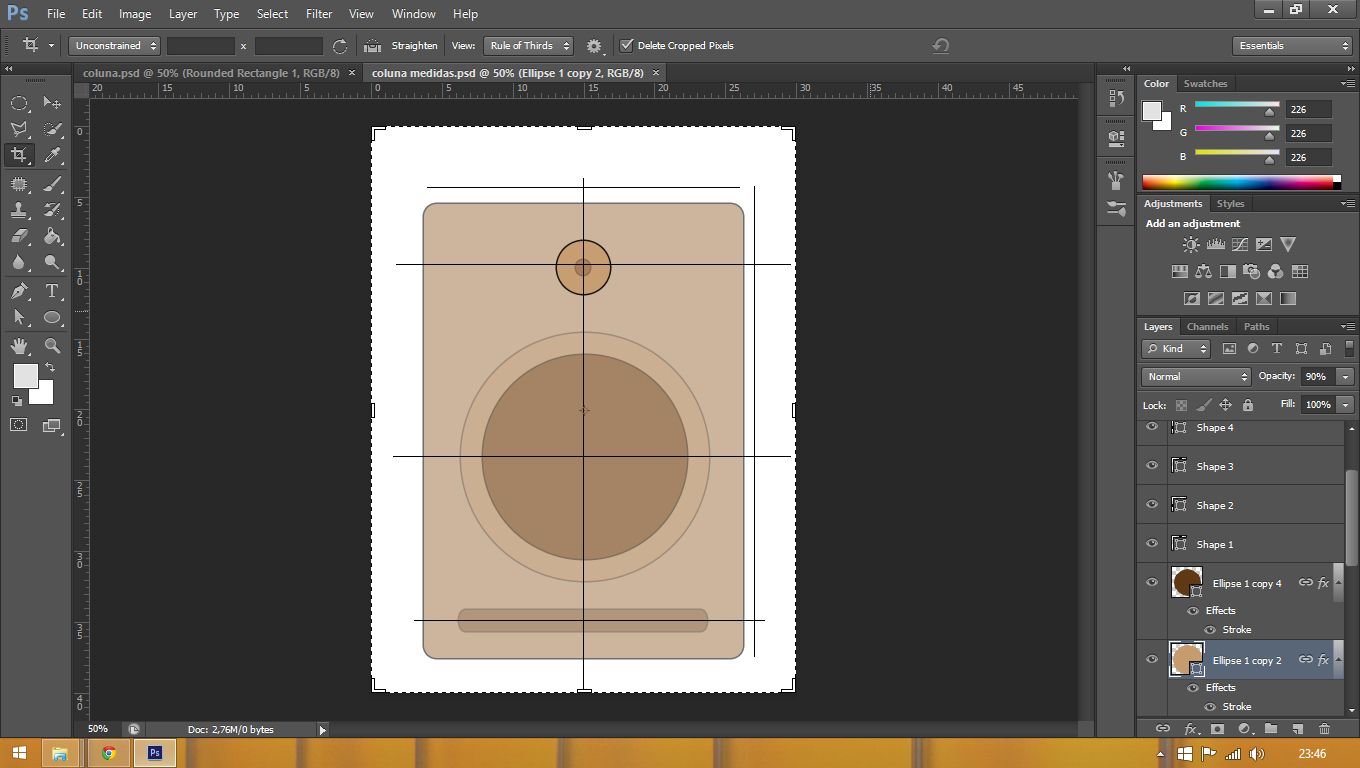
Task: Open Chrome from the Windows taskbar
Action: (108, 753)
